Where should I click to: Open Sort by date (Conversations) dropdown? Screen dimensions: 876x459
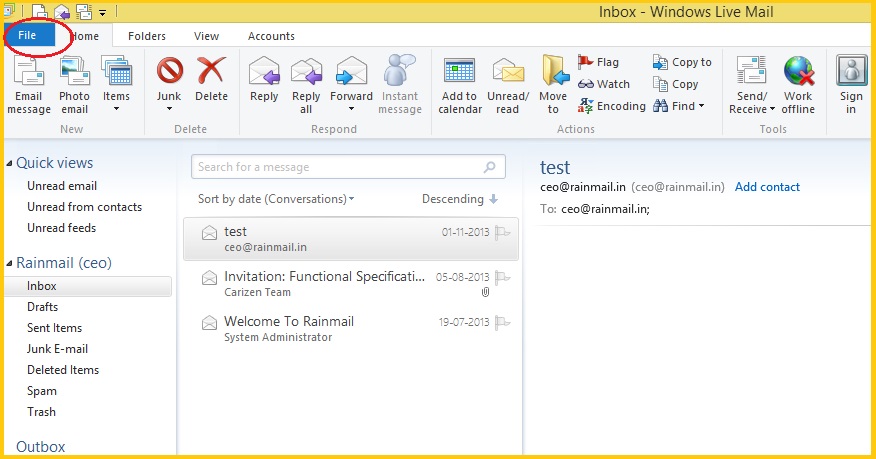[x=276, y=199]
